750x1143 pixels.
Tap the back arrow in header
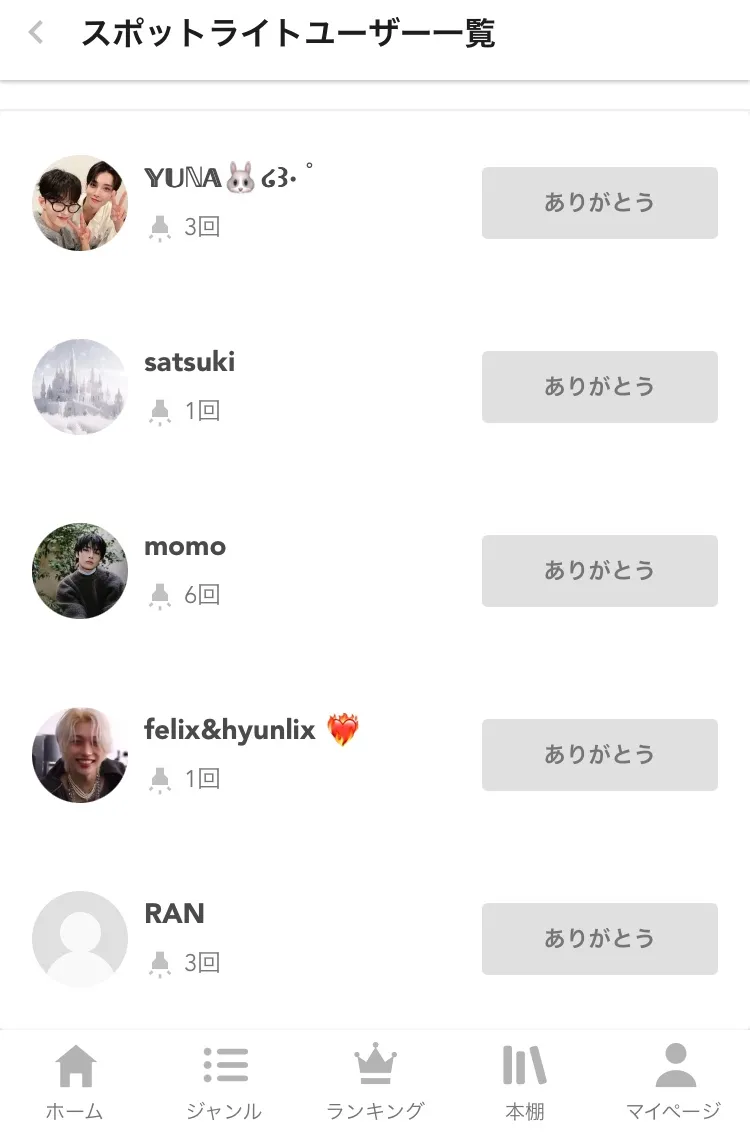[36, 34]
